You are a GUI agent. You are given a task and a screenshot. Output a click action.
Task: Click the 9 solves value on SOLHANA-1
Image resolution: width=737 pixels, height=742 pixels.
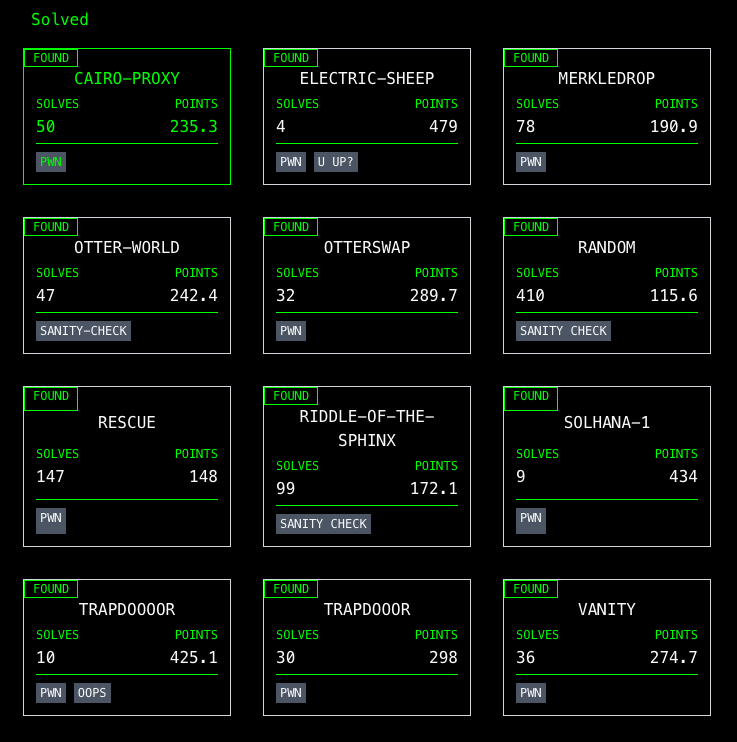point(521,476)
